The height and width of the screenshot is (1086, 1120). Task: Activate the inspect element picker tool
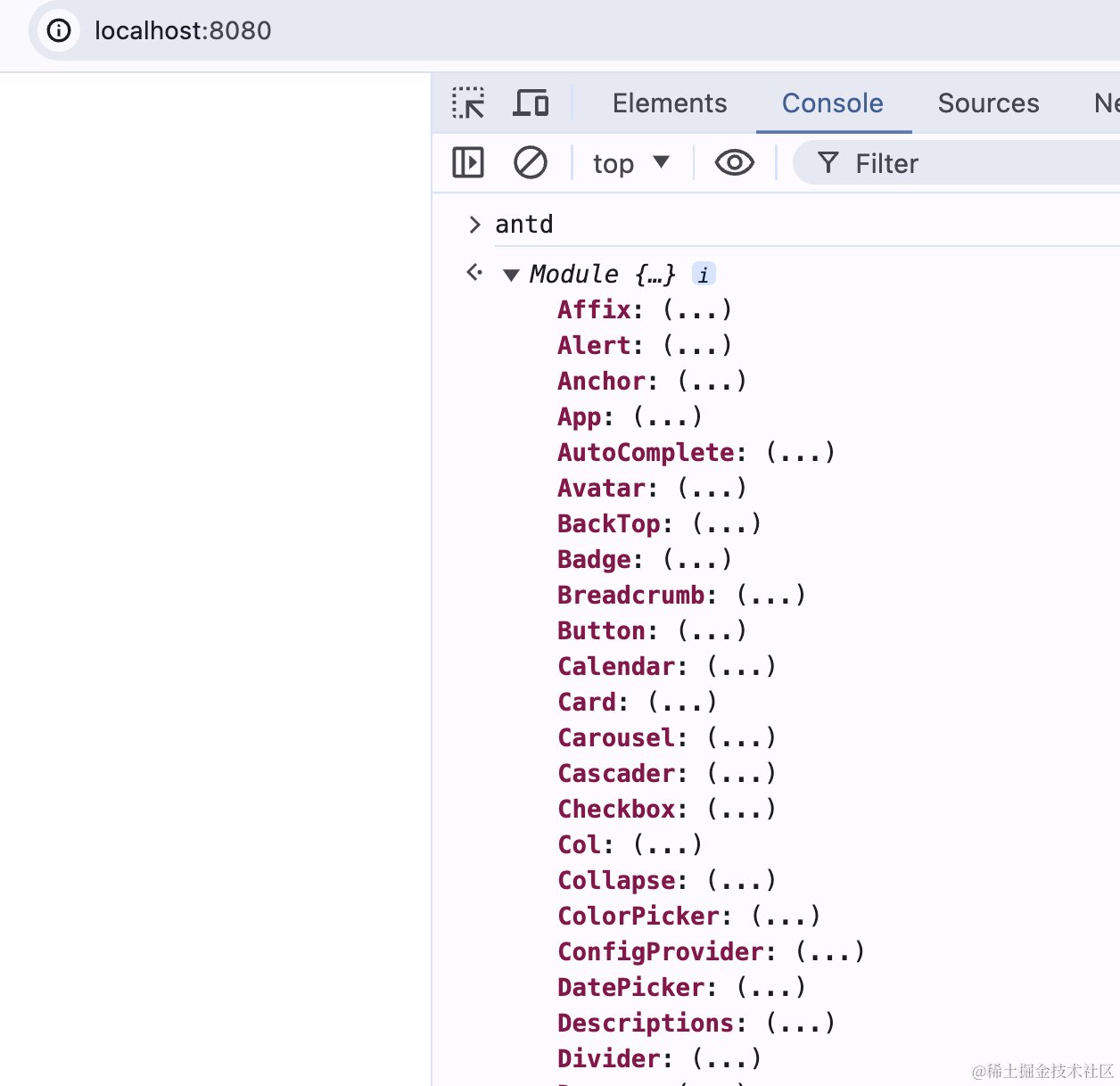pyautogui.click(x=468, y=103)
